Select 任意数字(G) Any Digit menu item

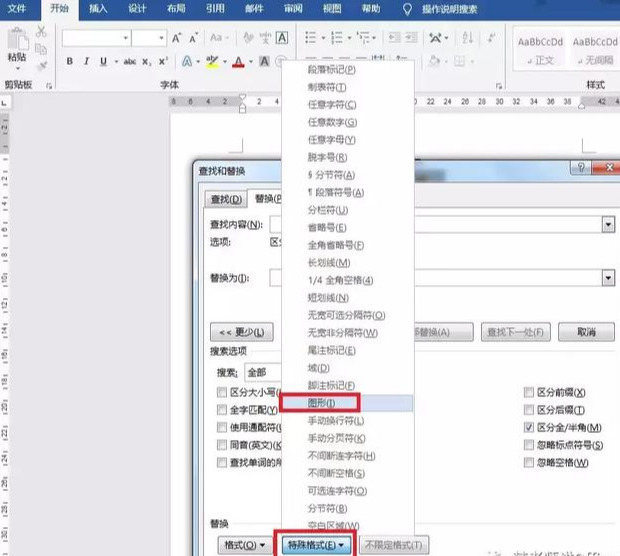tap(347, 122)
